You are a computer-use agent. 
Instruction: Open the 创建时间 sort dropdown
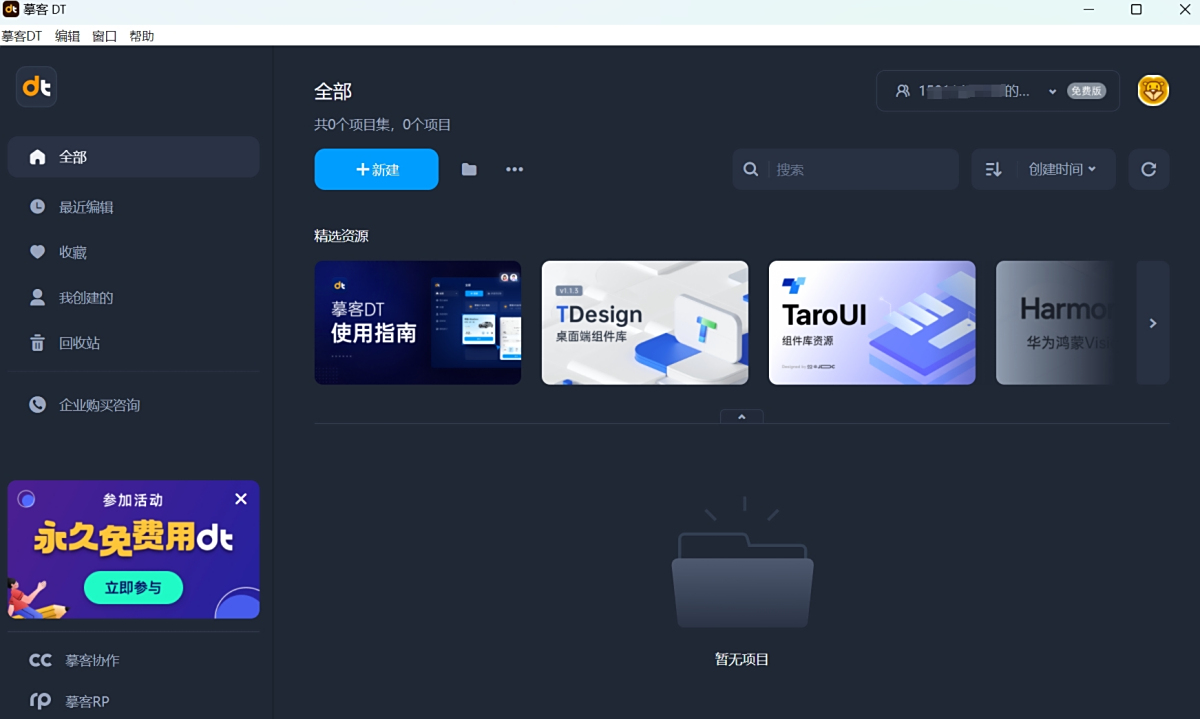(1062, 169)
